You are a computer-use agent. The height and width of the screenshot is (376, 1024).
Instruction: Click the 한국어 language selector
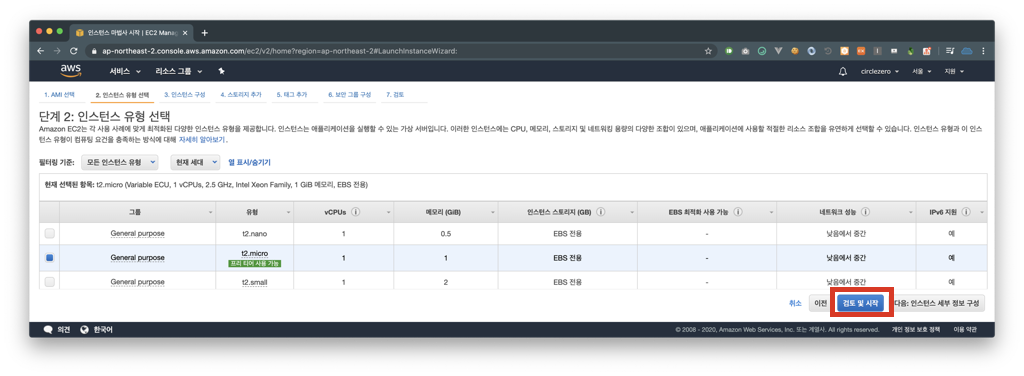point(103,330)
